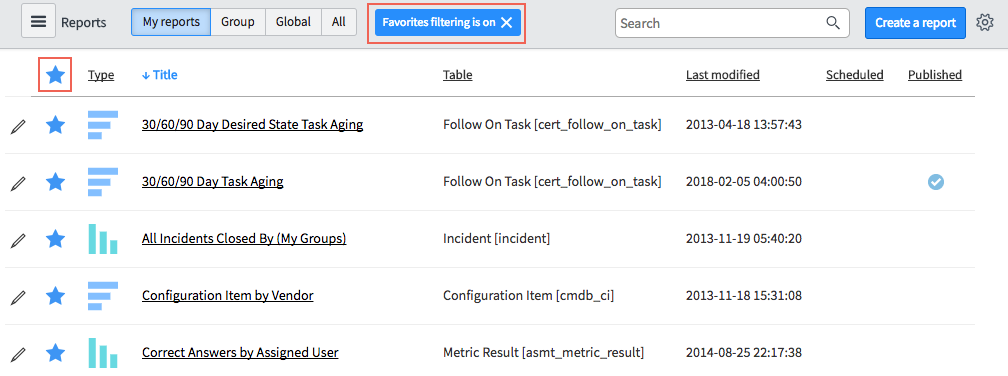
Task: Toggle the favorites star in column header
Action: point(55,75)
